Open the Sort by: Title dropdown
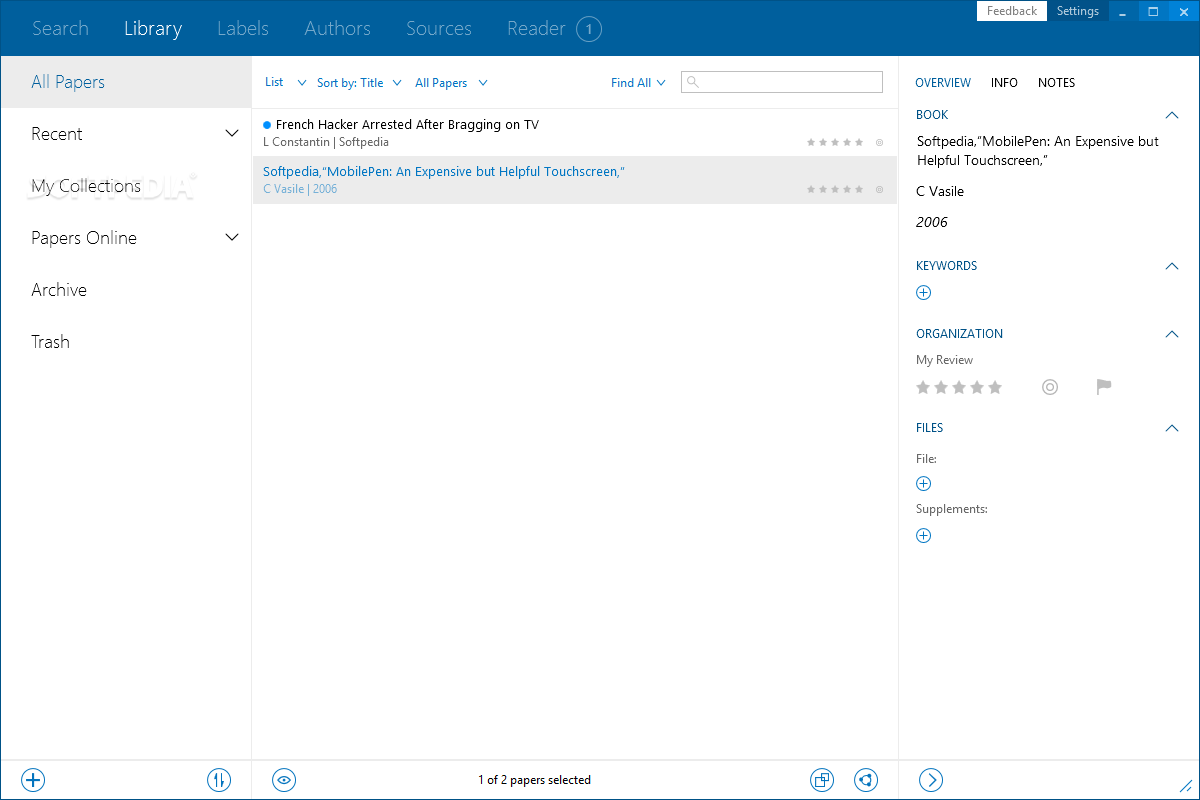This screenshot has height=800, width=1200. [x=359, y=83]
